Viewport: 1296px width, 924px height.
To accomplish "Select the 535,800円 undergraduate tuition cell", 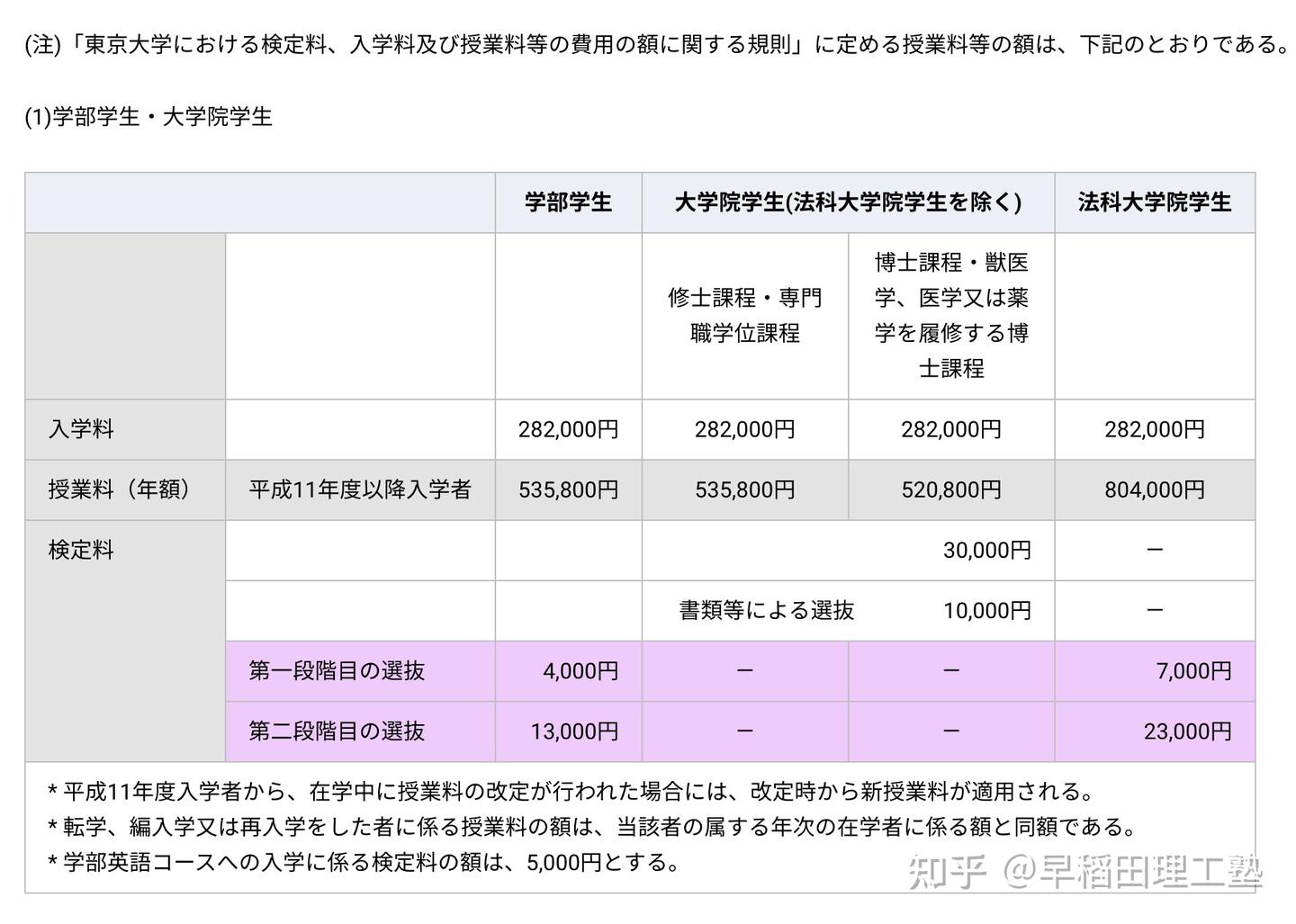I will pyautogui.click(x=567, y=490).
